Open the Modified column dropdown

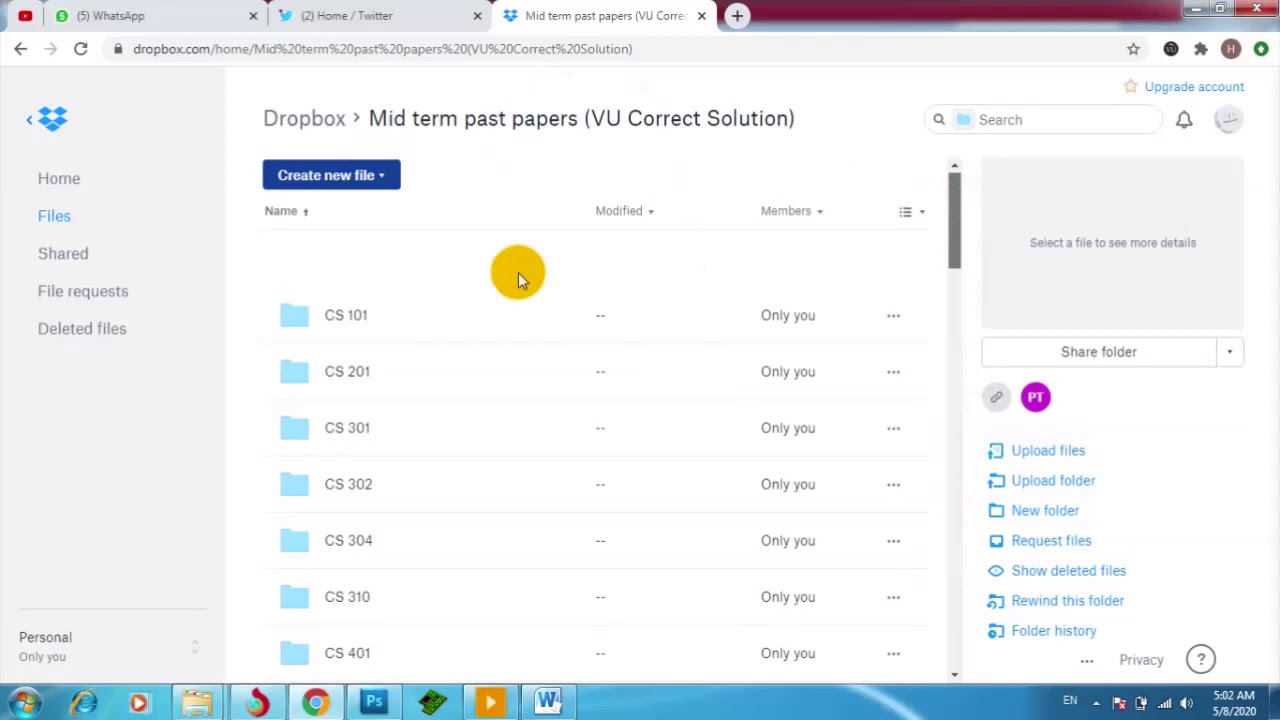[624, 211]
